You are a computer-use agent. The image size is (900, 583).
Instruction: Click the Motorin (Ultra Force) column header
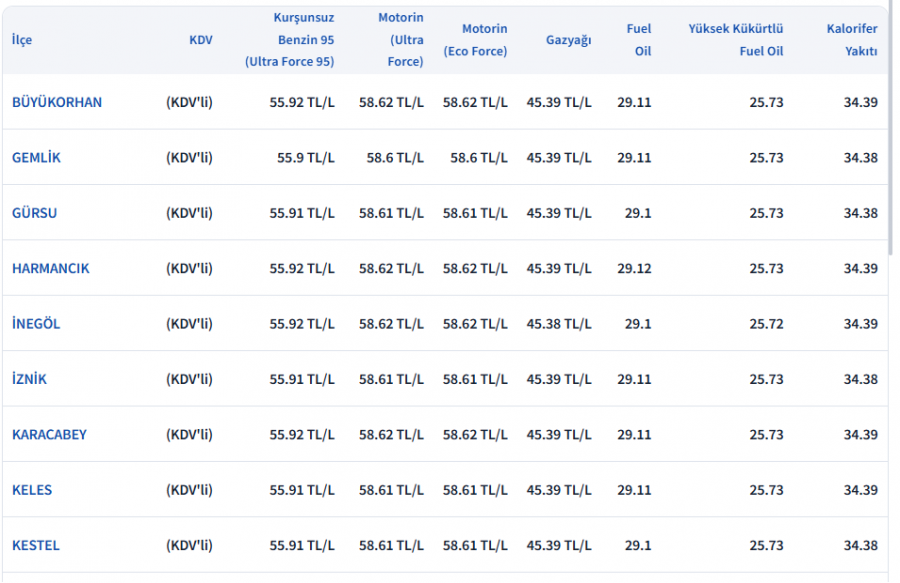point(400,40)
